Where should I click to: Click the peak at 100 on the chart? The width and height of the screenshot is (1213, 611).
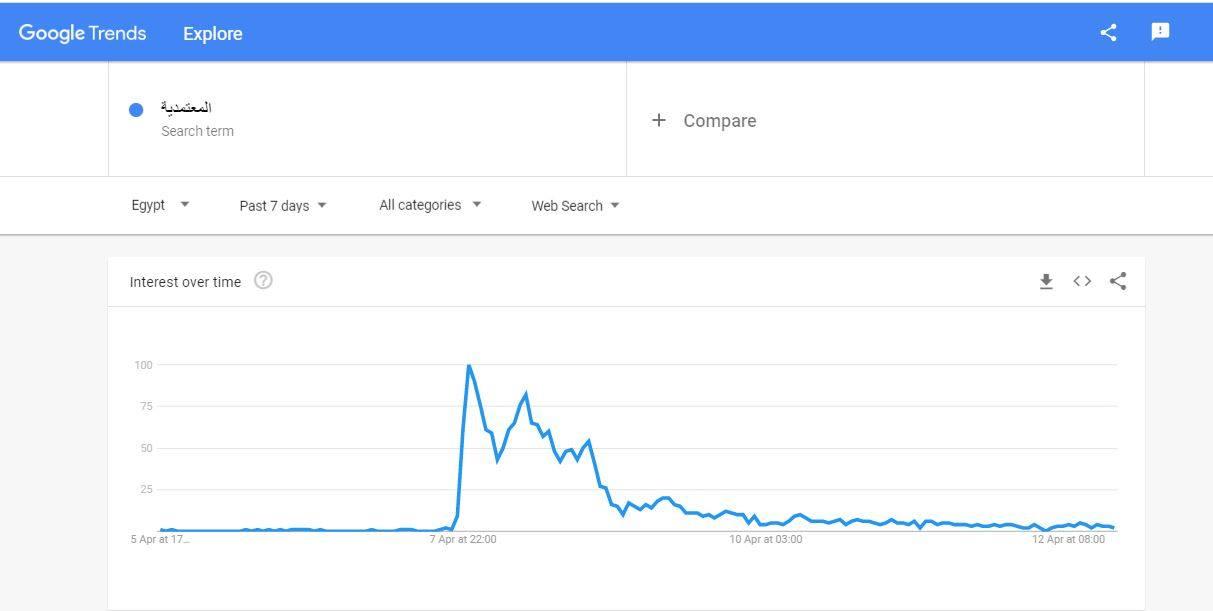pos(468,366)
